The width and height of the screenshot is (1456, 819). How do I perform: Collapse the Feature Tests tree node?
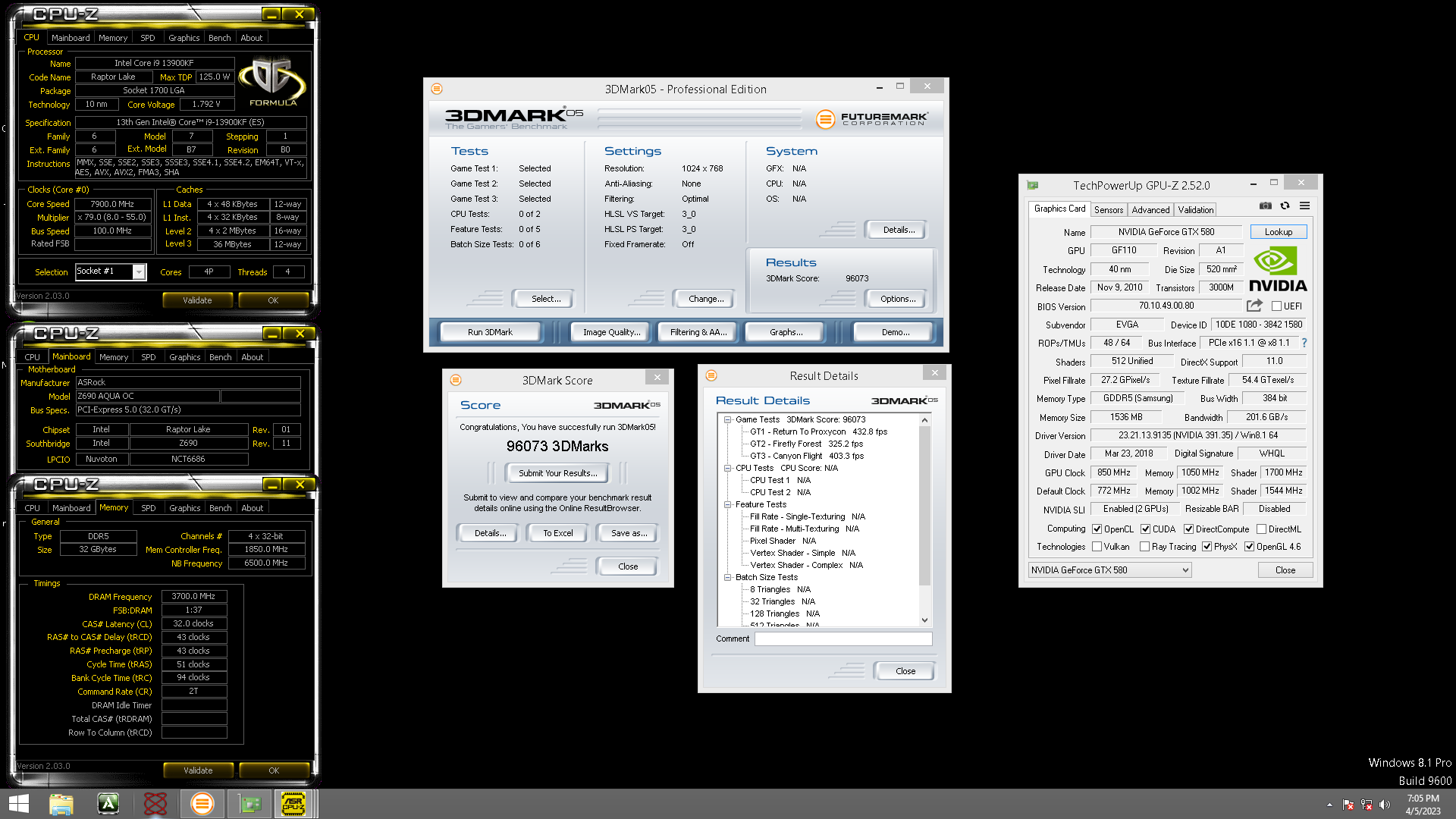point(728,504)
